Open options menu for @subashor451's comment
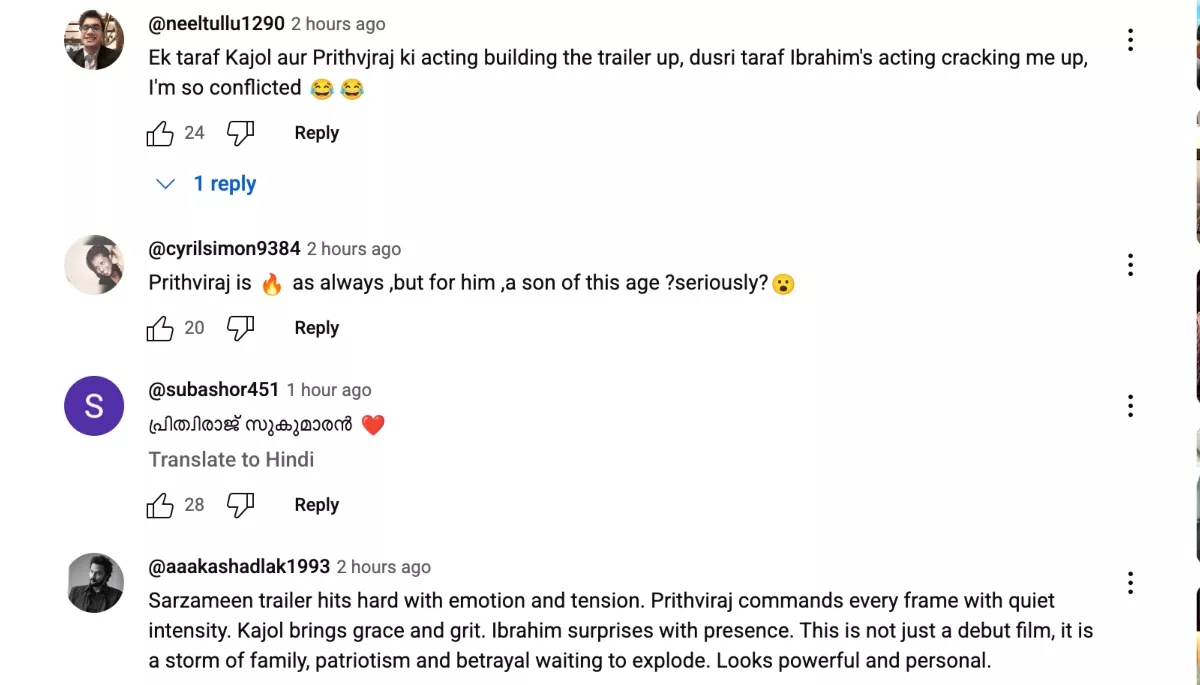The image size is (1200, 685). click(x=1130, y=406)
